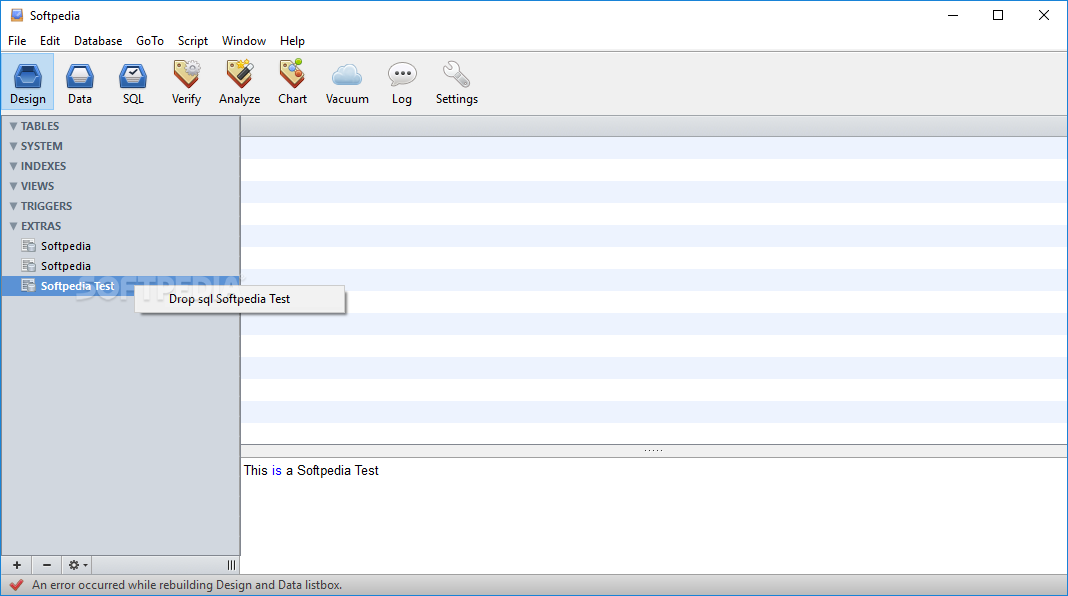This screenshot has height=596, width=1068.
Task: Switch to the Design view
Action: point(28,82)
